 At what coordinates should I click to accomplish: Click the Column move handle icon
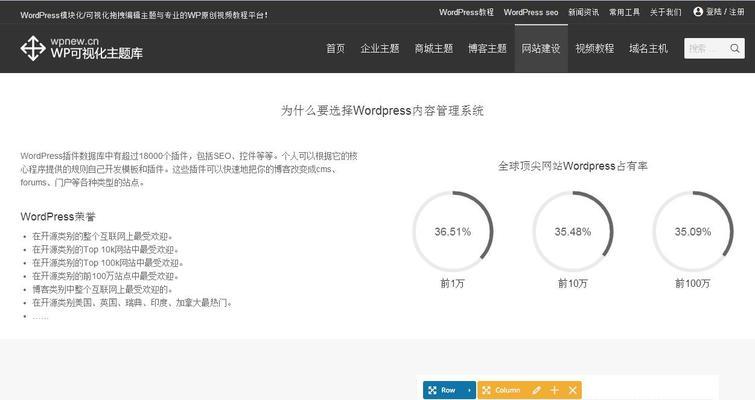[x=486, y=390]
